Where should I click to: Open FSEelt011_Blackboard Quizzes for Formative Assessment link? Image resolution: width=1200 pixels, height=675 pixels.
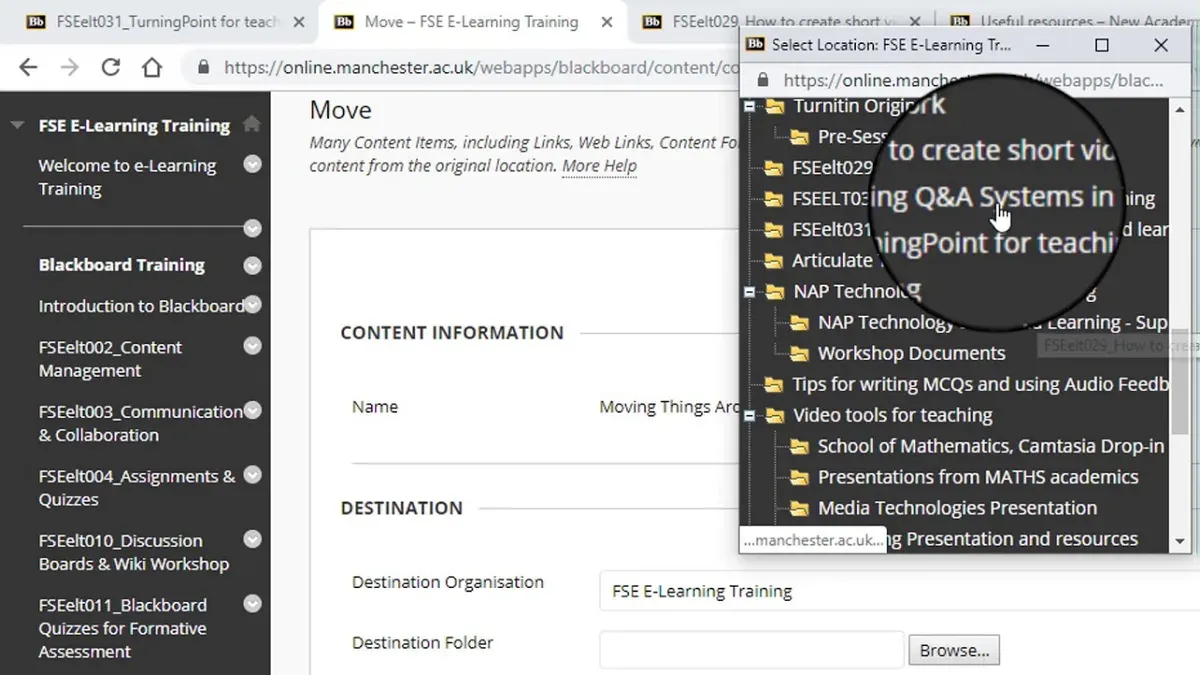[x=122, y=628]
